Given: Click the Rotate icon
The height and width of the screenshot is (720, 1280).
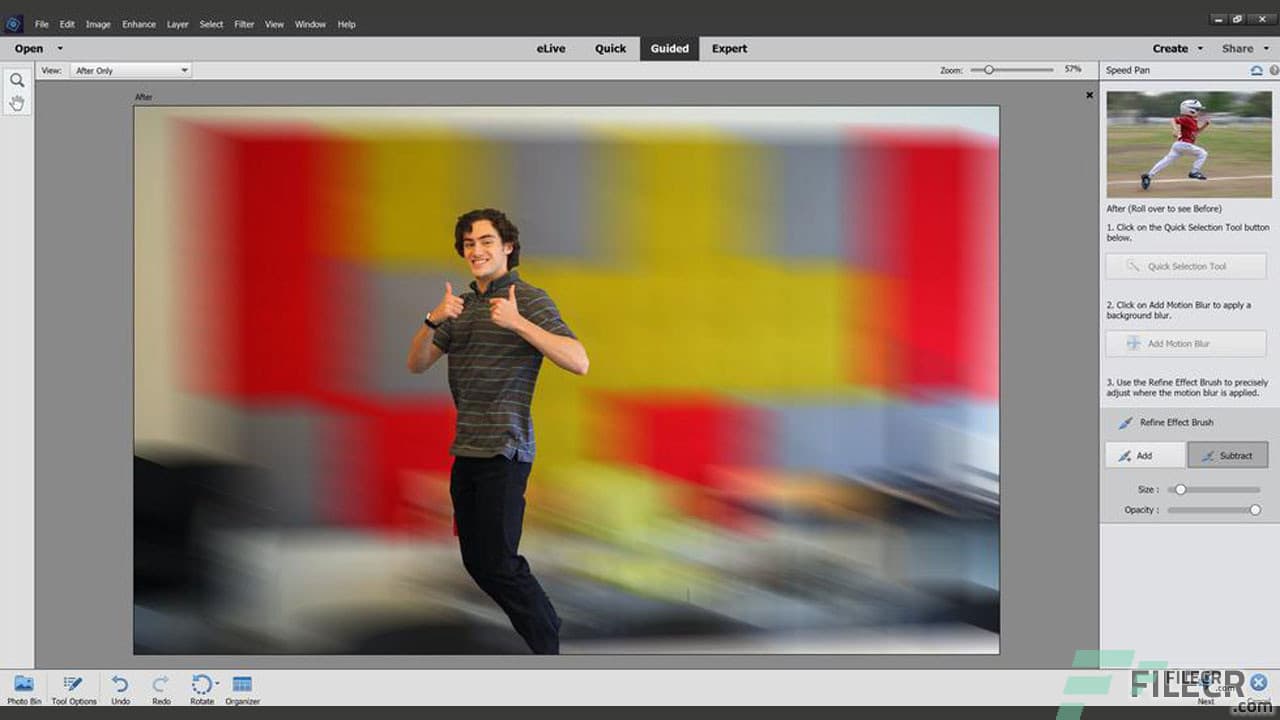Looking at the screenshot, I should pos(202,688).
